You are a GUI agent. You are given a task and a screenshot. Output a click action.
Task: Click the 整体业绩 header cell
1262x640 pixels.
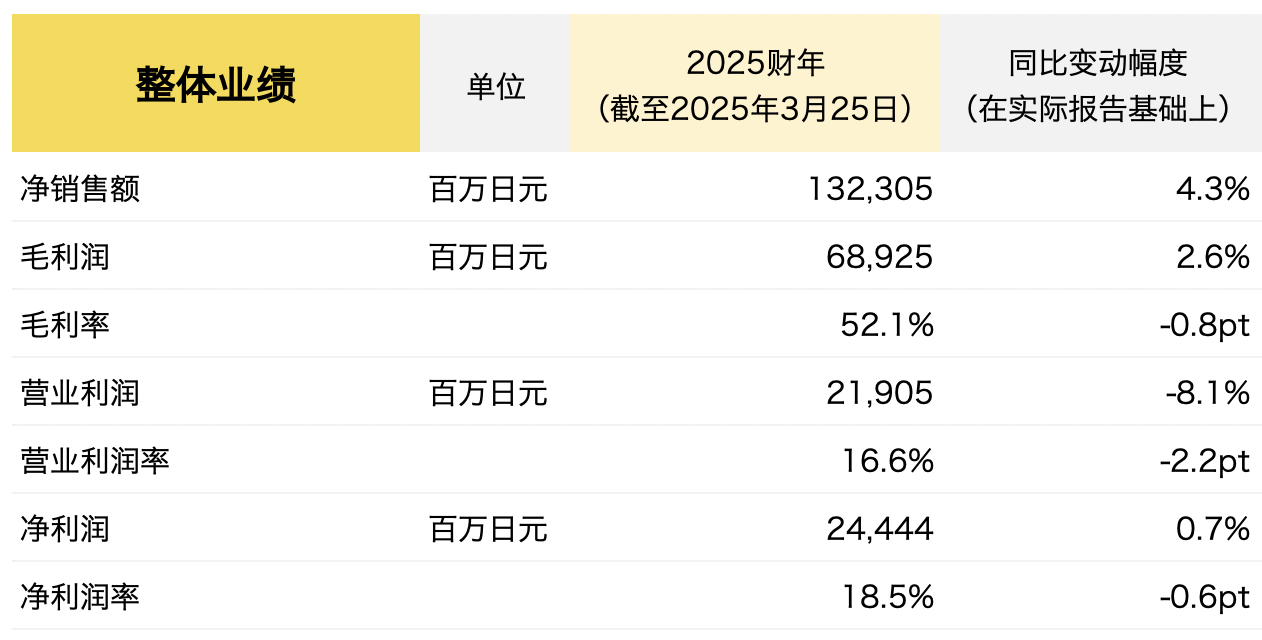pyautogui.click(x=216, y=84)
